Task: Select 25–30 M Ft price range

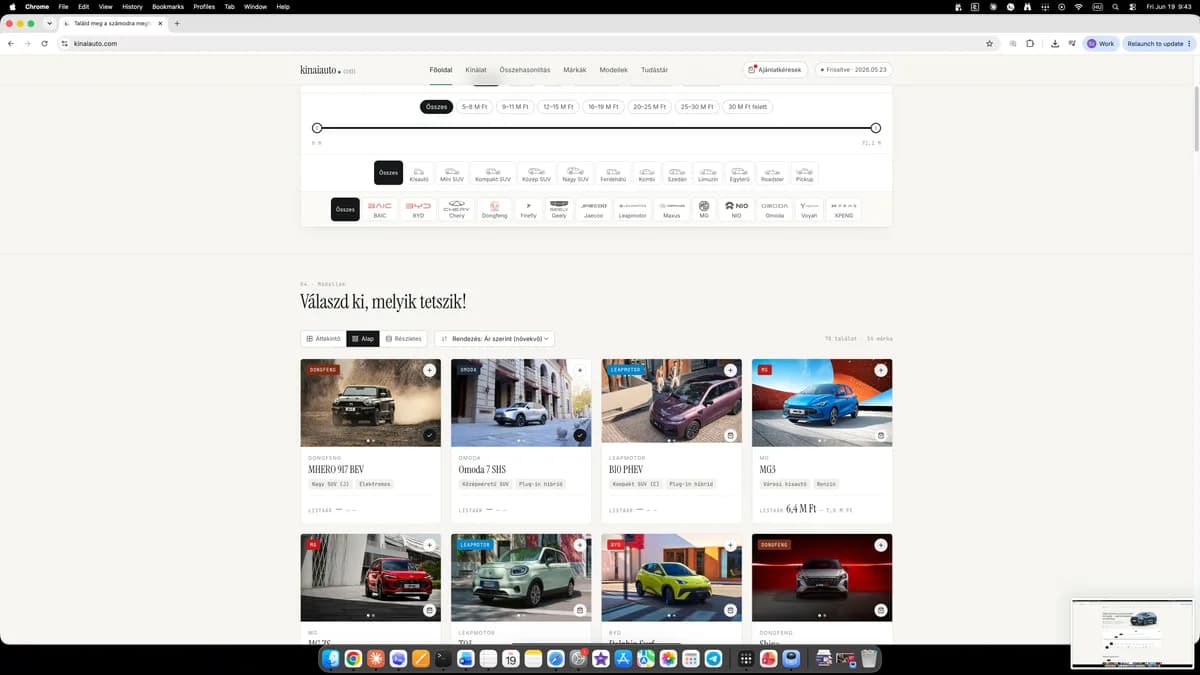Action: 696,107
